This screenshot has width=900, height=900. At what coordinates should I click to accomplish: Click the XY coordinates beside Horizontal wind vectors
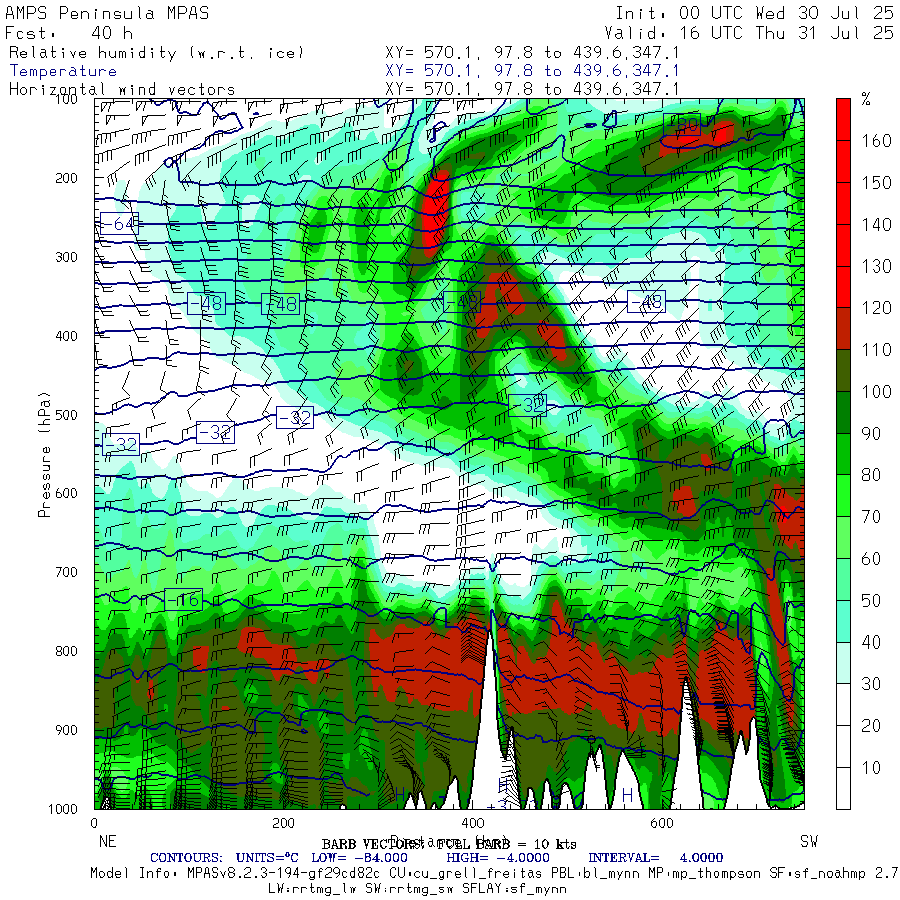[x=532, y=90]
